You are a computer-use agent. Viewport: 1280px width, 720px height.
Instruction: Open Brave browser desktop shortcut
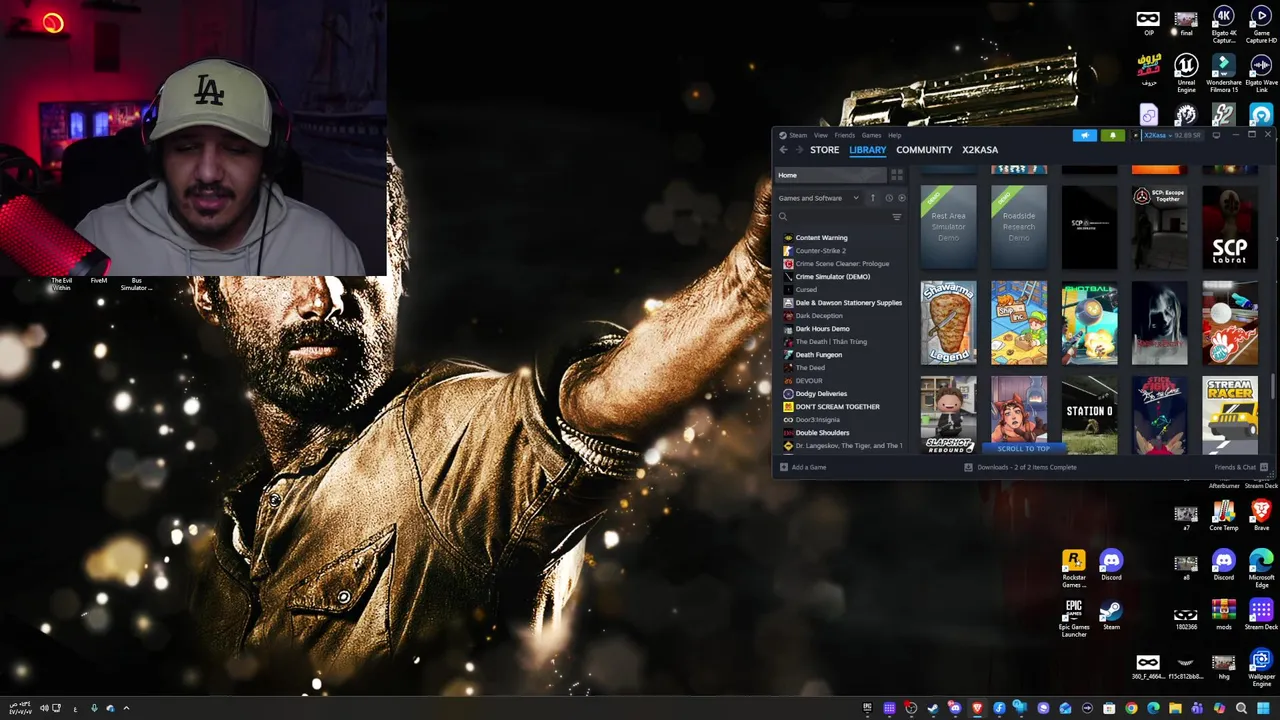pyautogui.click(x=1262, y=516)
